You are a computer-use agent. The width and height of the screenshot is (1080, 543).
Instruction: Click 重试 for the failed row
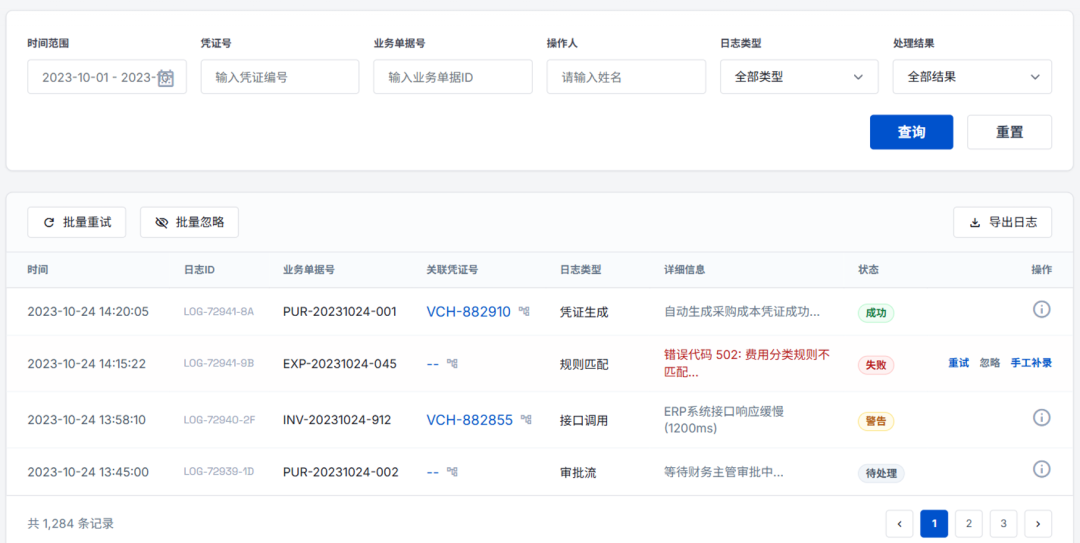pyautogui.click(x=958, y=363)
